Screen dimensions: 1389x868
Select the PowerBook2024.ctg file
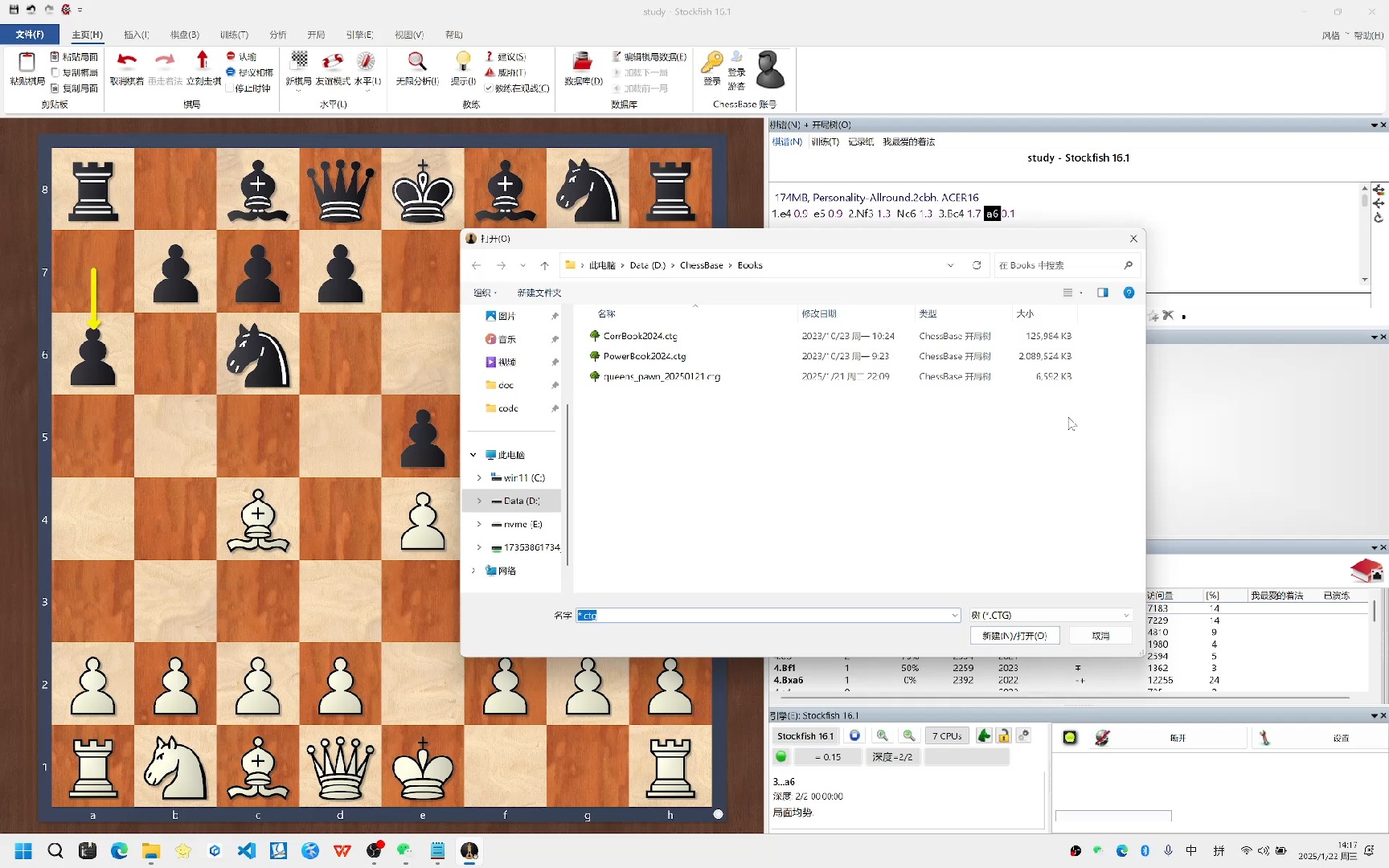click(645, 356)
